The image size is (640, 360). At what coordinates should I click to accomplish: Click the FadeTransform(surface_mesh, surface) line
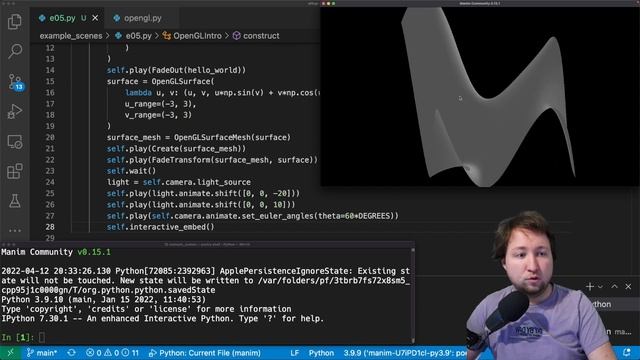[212, 160]
